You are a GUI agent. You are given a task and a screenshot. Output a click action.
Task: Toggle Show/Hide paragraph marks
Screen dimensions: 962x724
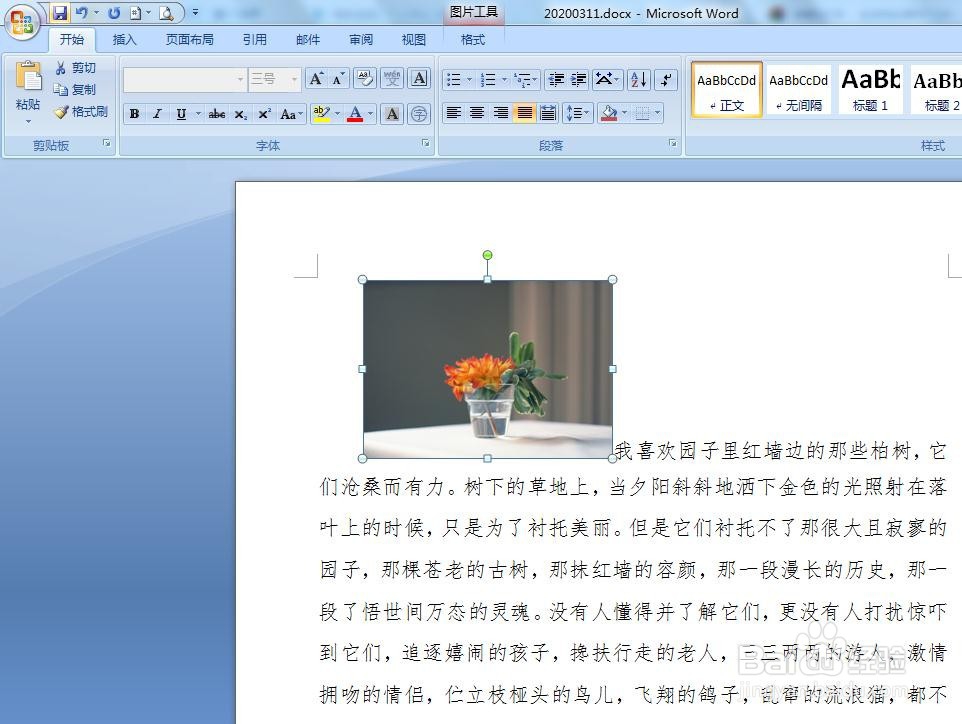pos(665,80)
